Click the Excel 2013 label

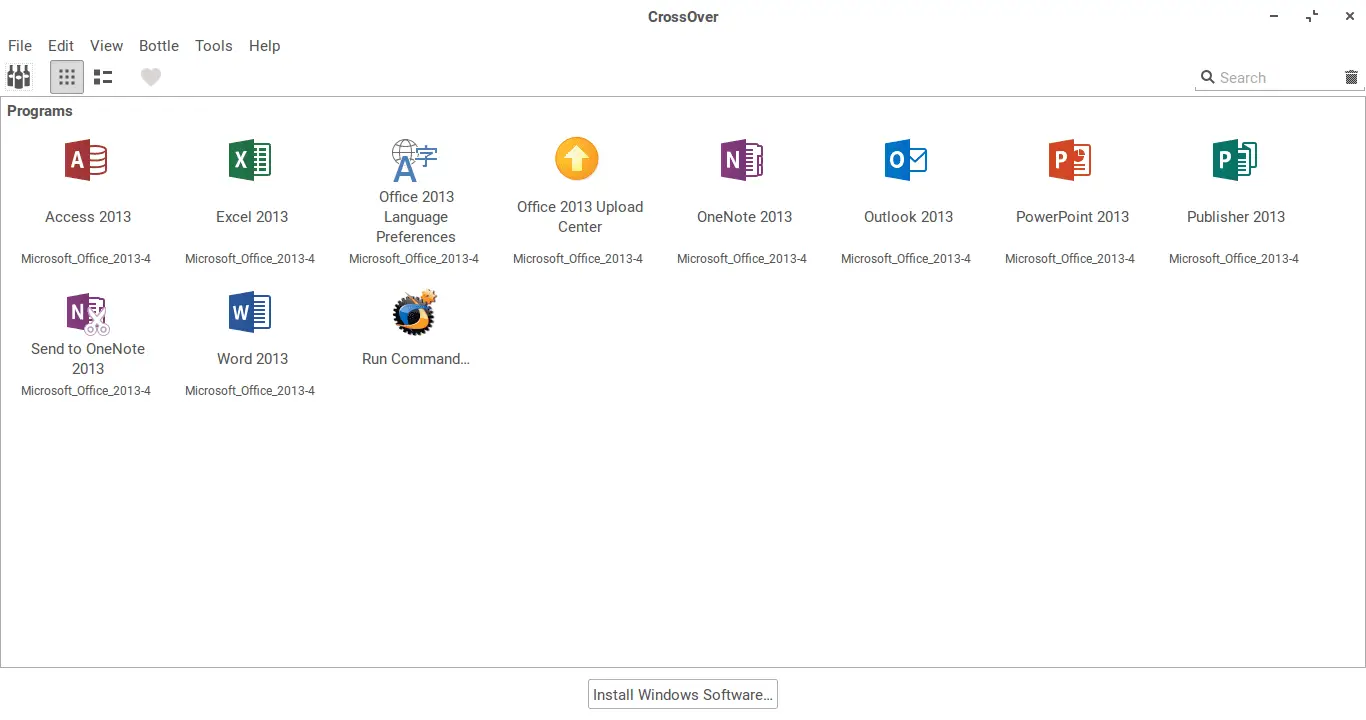click(252, 217)
